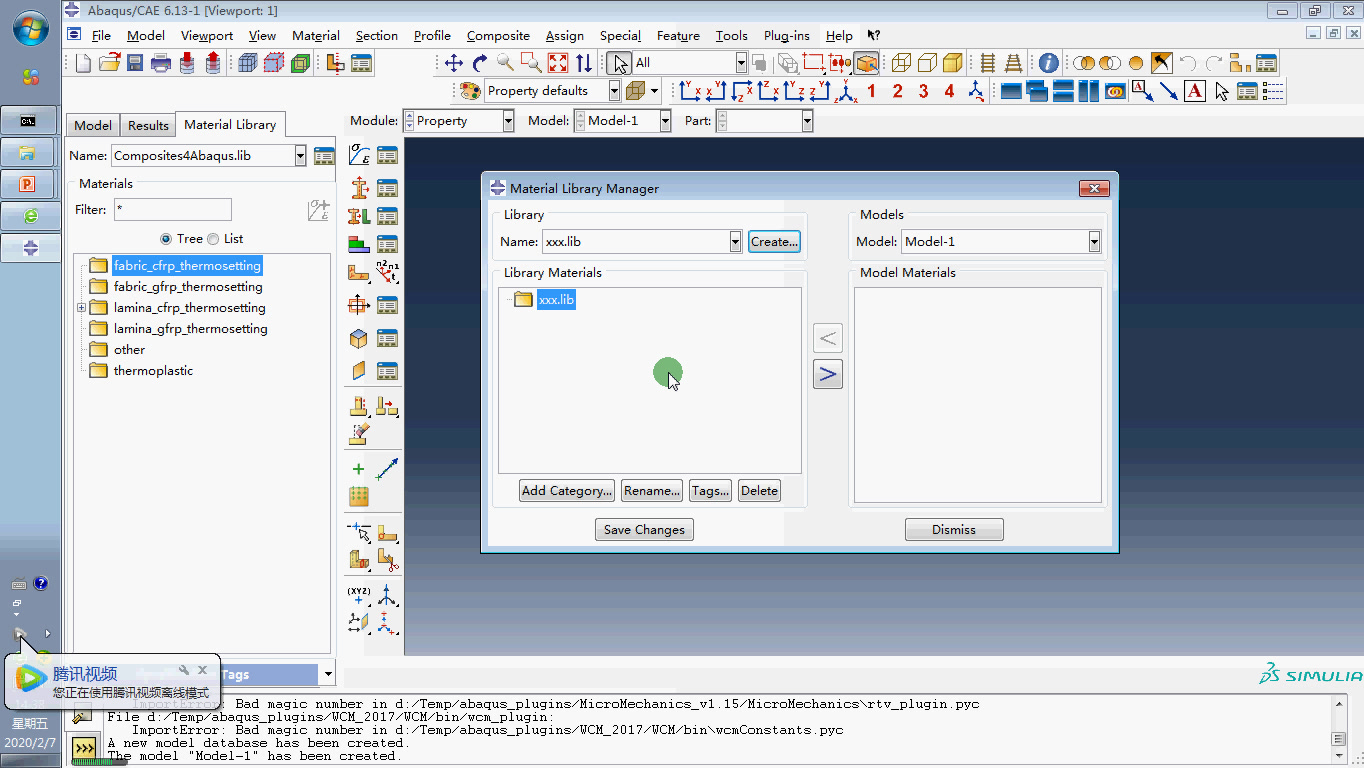Select the Pan View tool
Viewport: 1364px width, 768px height.
(x=454, y=63)
